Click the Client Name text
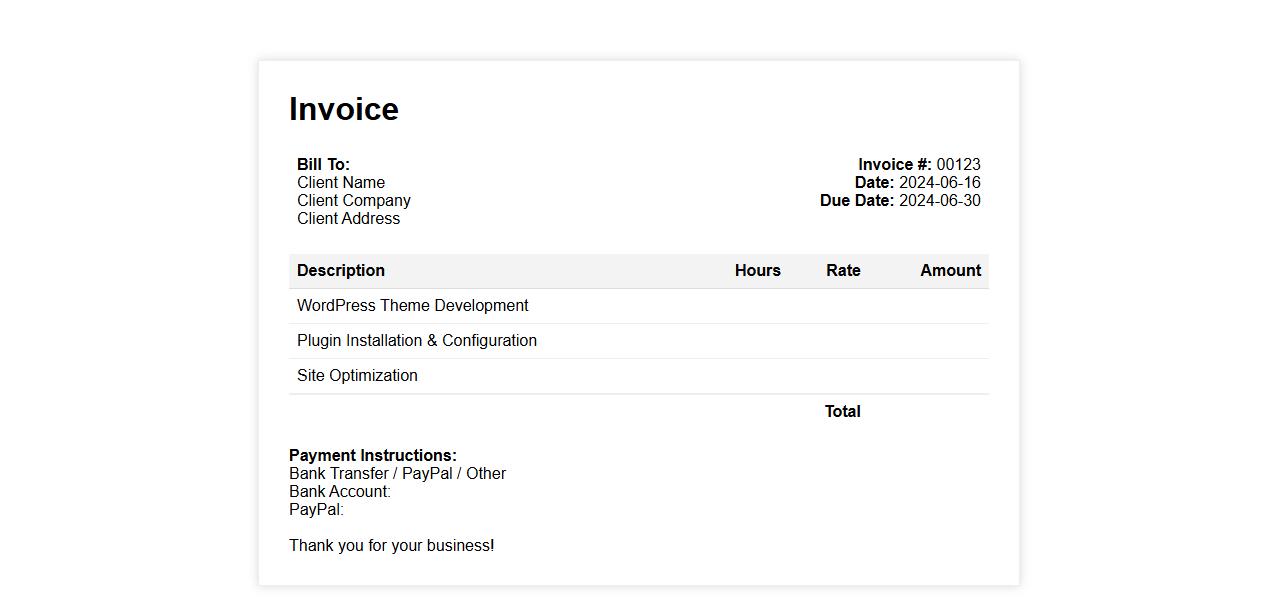 pos(341,182)
